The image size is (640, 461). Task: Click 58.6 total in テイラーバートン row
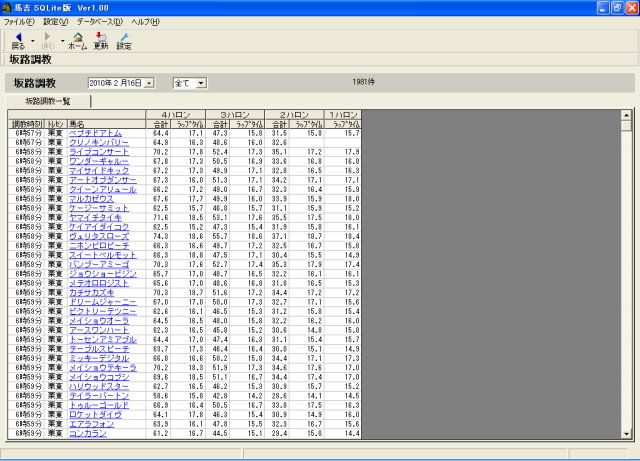tap(160, 396)
